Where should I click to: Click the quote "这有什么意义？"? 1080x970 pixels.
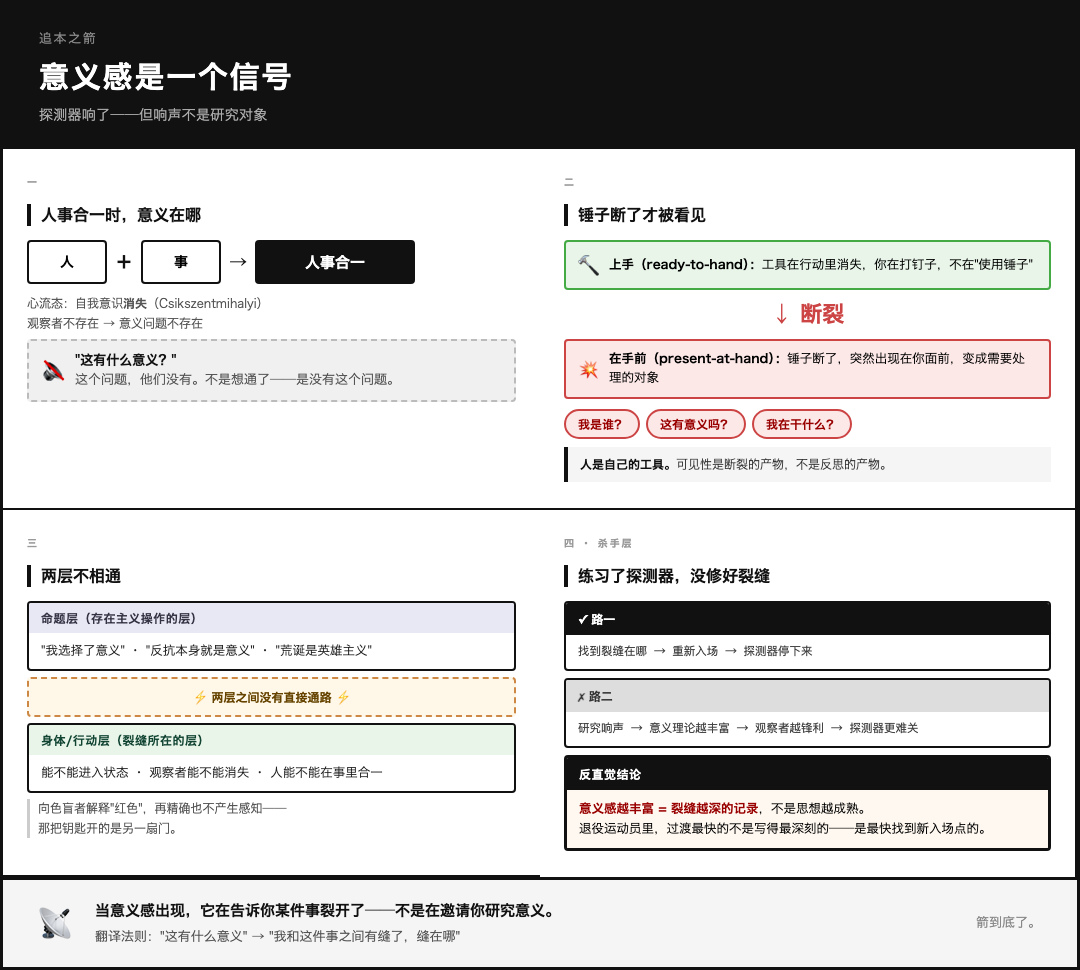[125, 360]
